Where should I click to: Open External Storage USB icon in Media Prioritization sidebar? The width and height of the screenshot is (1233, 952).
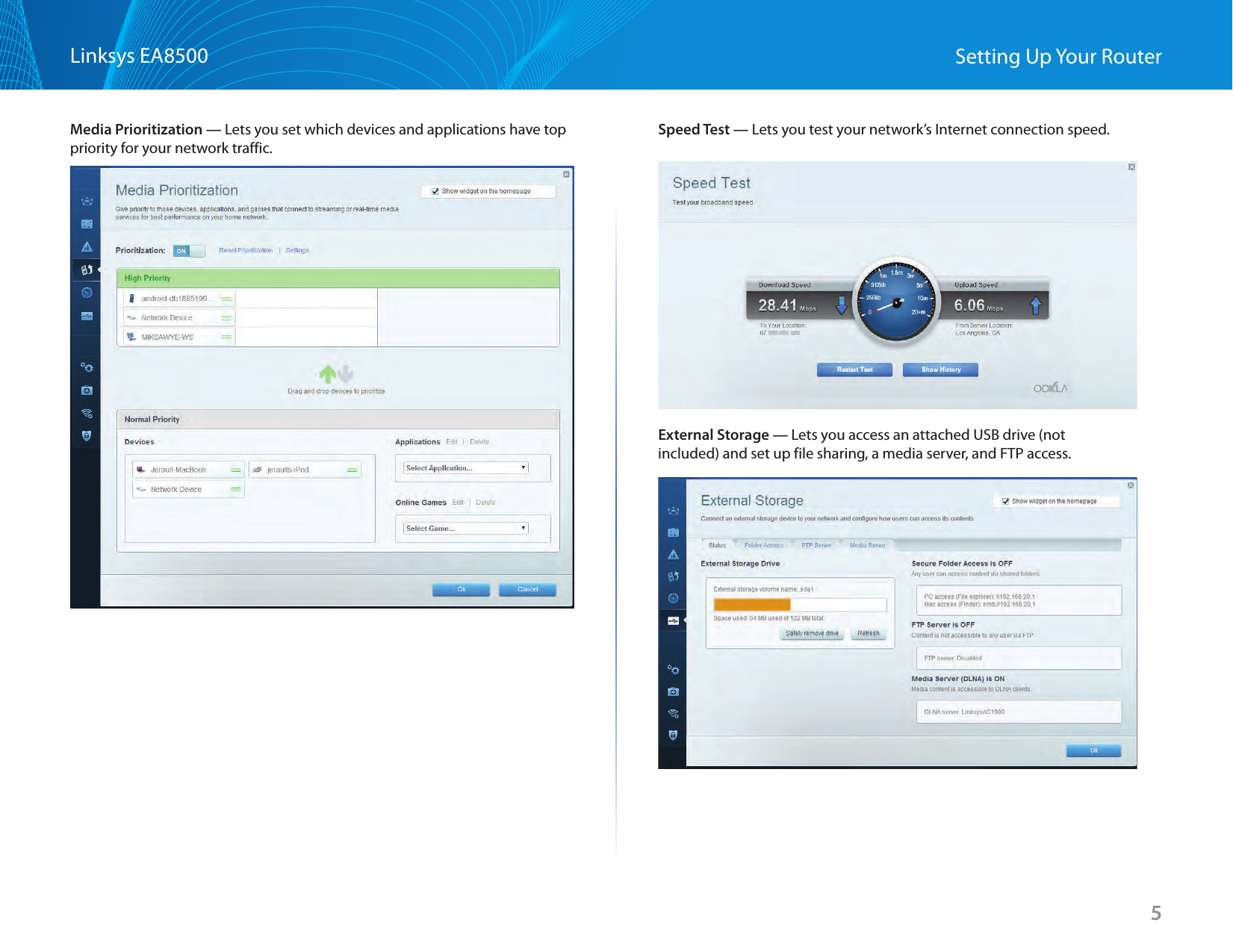87,316
